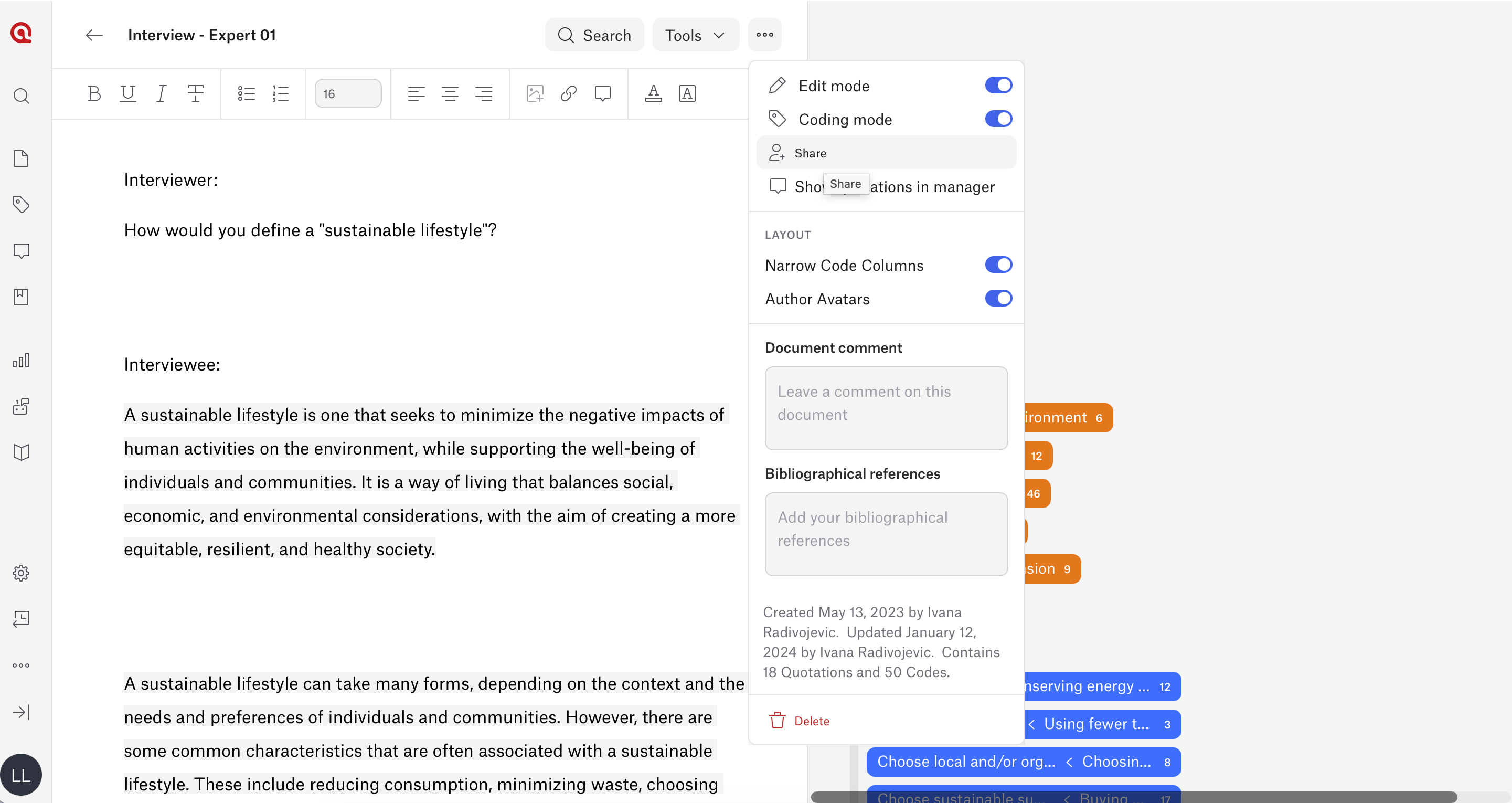
Task: Expand the collapsed left sidebar
Action: pos(21,712)
